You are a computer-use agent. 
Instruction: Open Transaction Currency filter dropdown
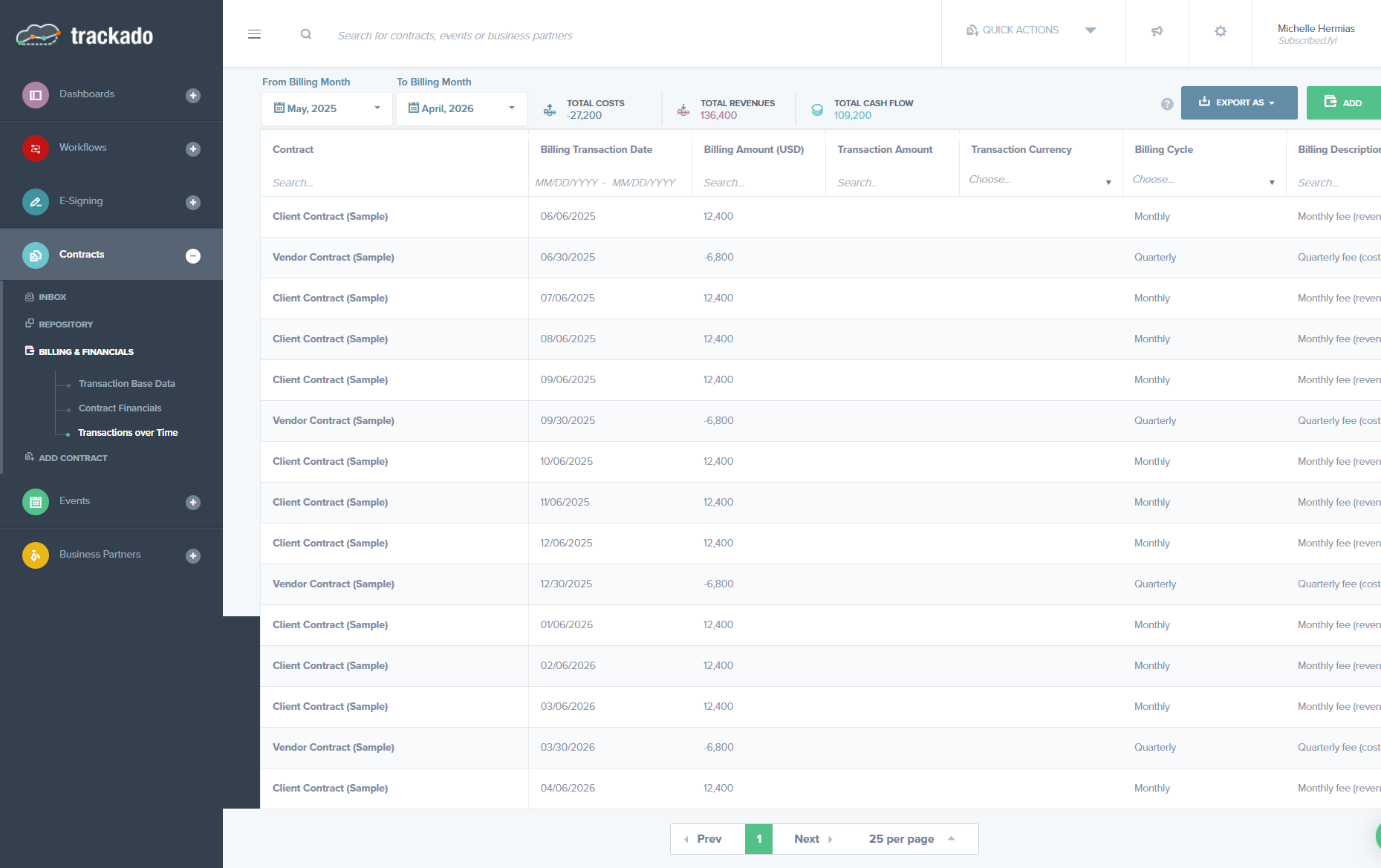pyautogui.click(x=1040, y=180)
